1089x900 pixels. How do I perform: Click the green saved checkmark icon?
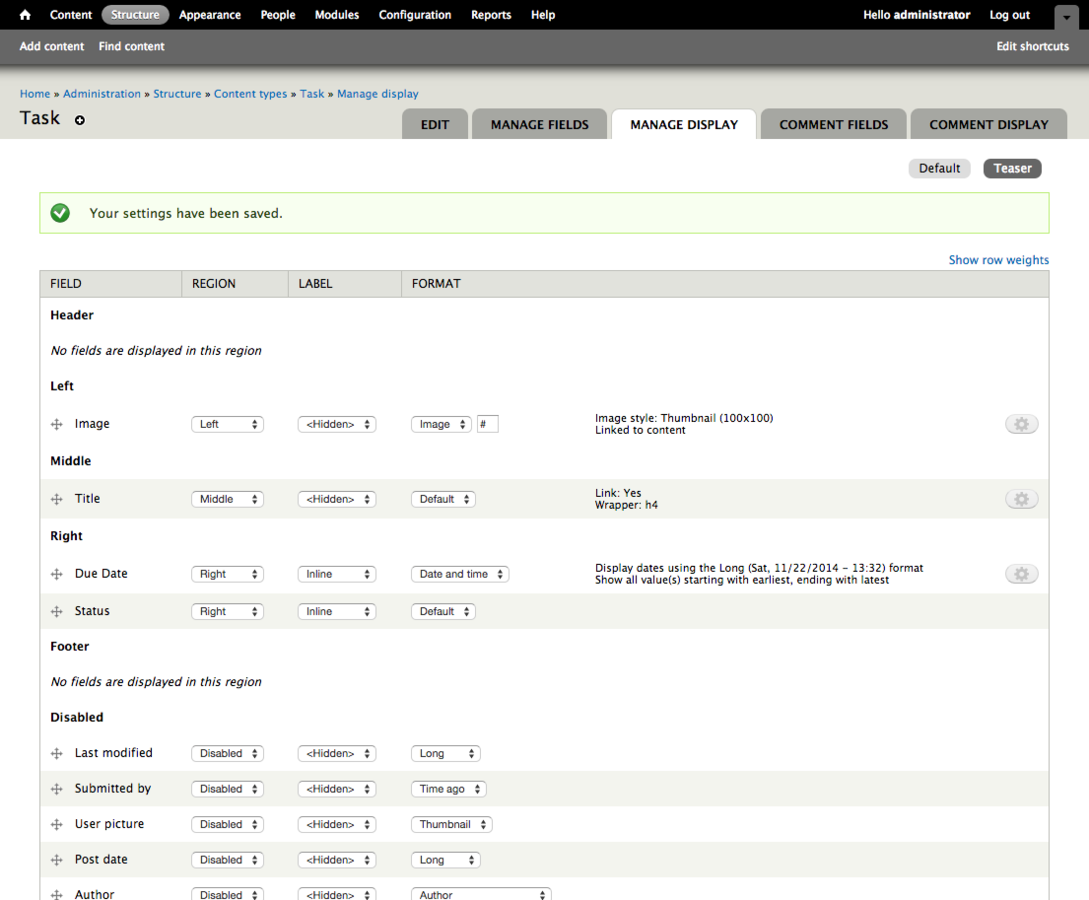coord(60,213)
